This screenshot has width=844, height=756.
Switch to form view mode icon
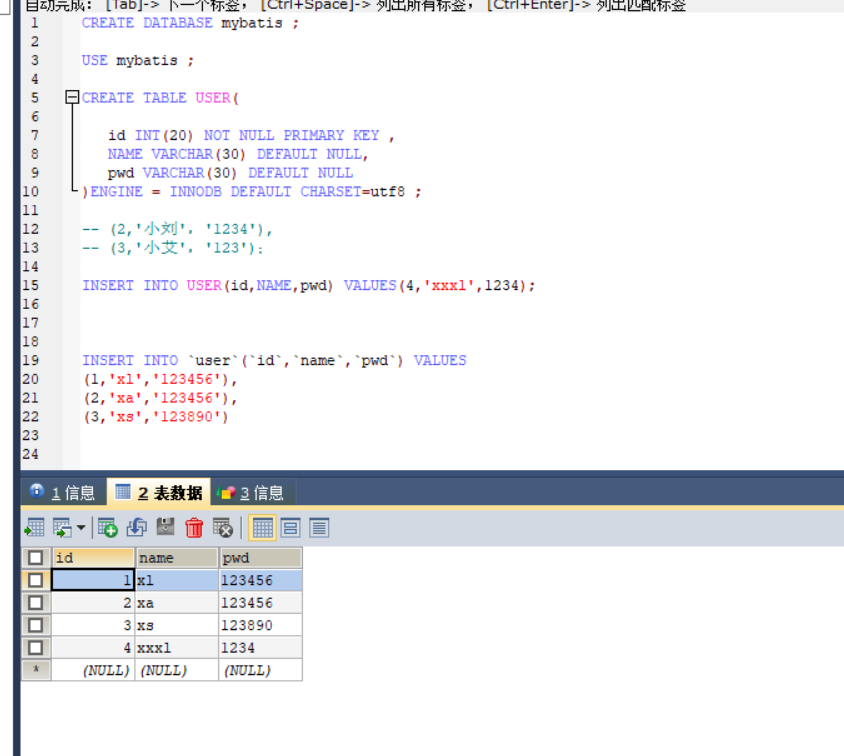(291, 528)
